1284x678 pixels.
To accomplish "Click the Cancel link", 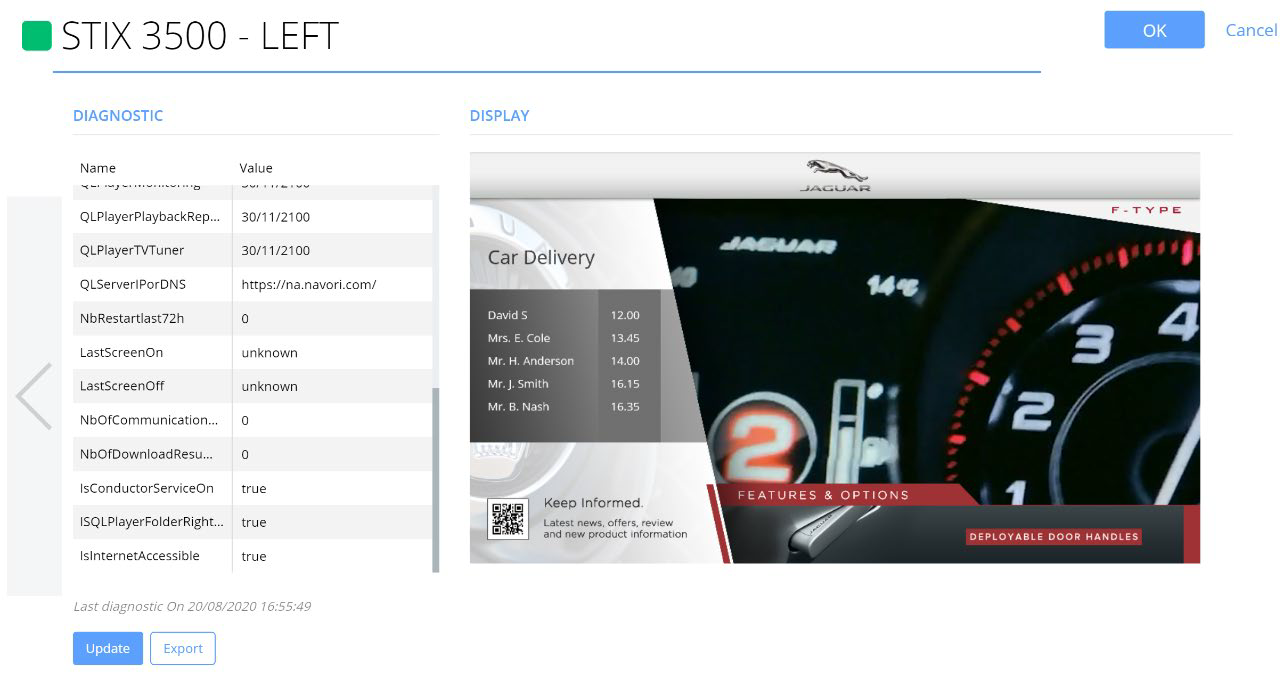I will (1251, 30).
